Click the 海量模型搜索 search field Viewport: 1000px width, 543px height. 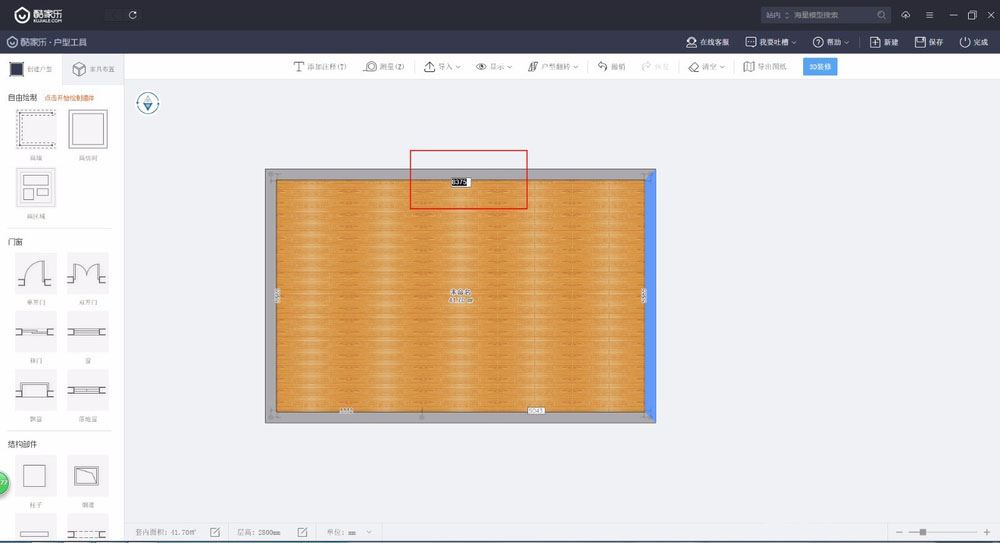pos(833,15)
